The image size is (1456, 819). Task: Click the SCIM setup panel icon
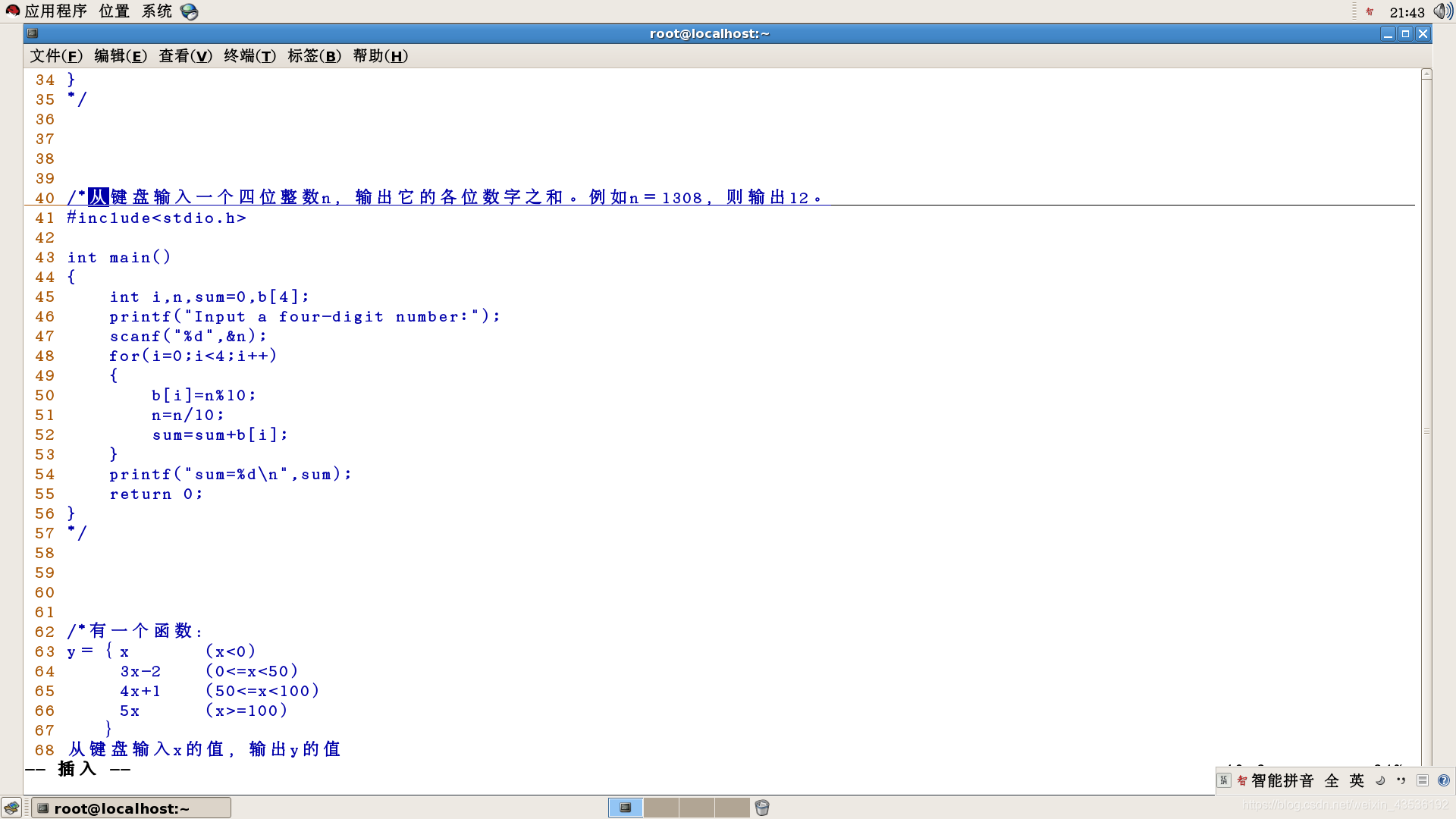(x=1423, y=780)
